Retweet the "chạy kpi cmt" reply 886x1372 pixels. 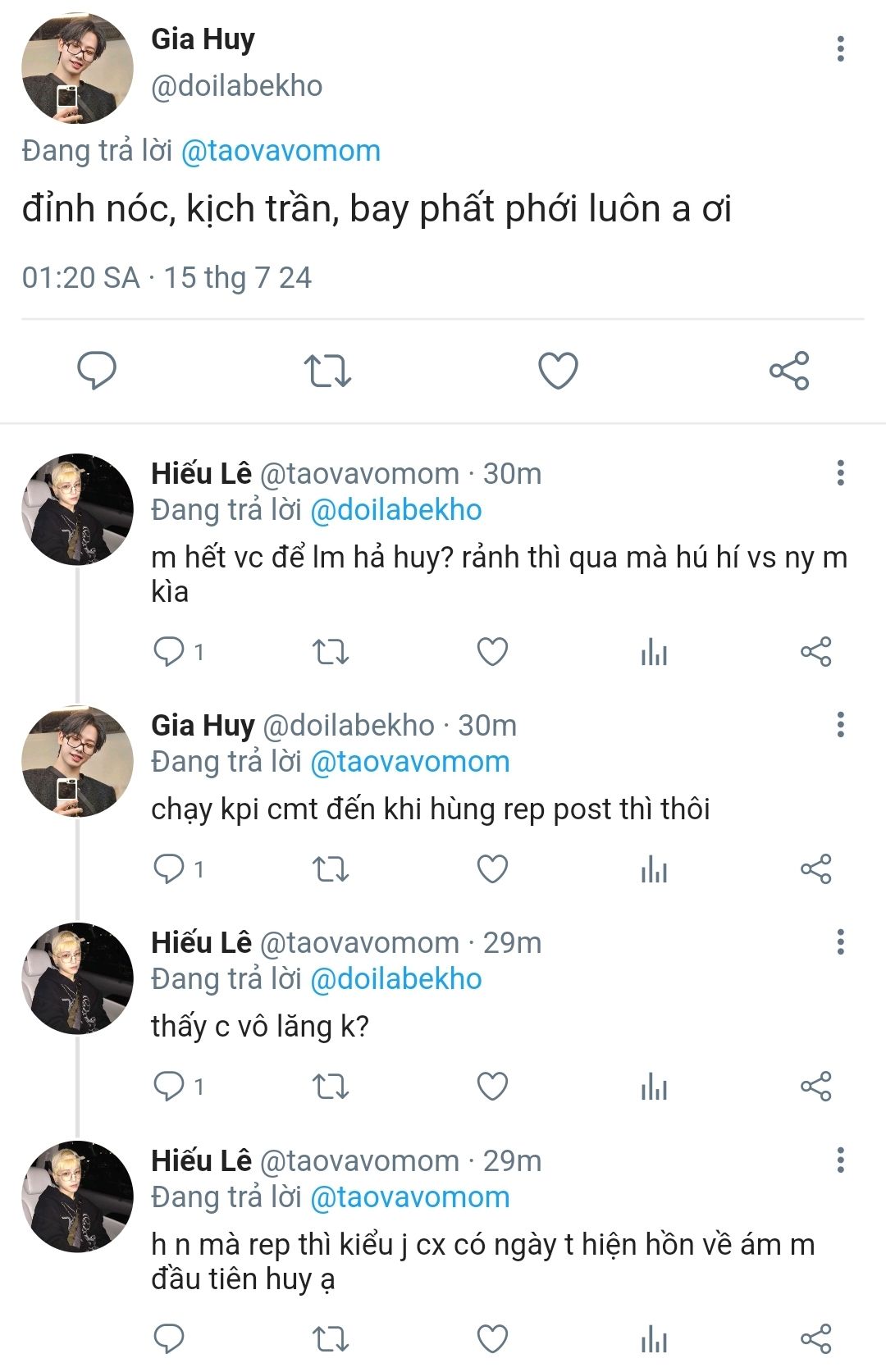tap(331, 869)
